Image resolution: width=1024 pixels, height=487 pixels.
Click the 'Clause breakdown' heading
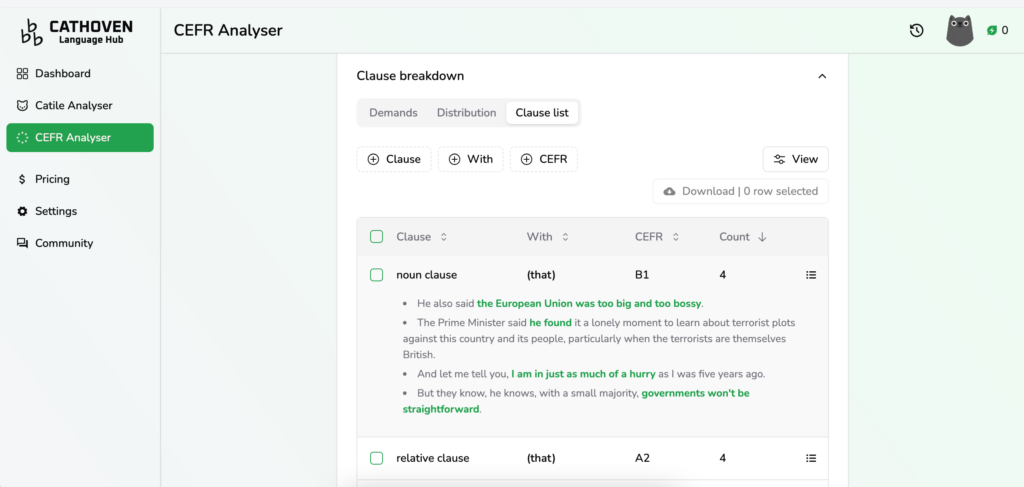click(410, 76)
